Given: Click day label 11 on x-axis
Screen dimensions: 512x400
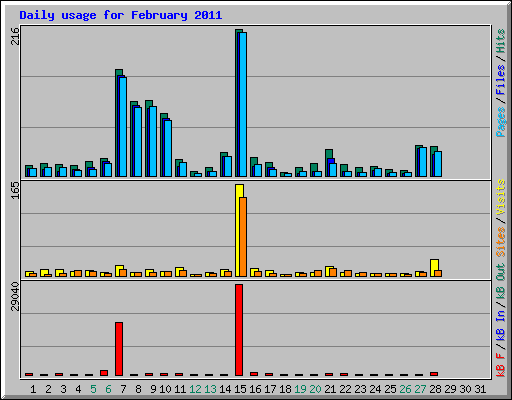Looking at the screenshot, I should point(180,389).
